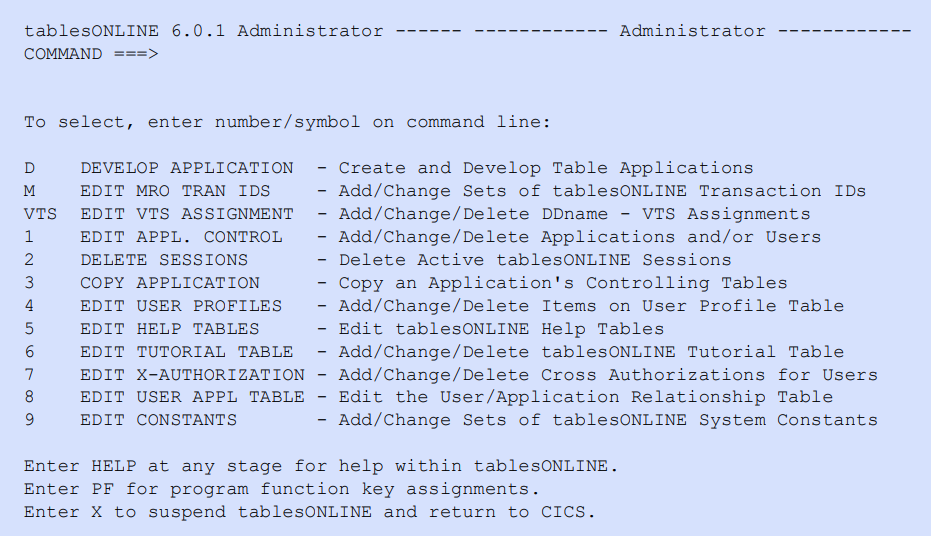This screenshot has width=931, height=536.
Task: Click 'To select, enter number/symbol on command line:' text
Action: (x=287, y=122)
